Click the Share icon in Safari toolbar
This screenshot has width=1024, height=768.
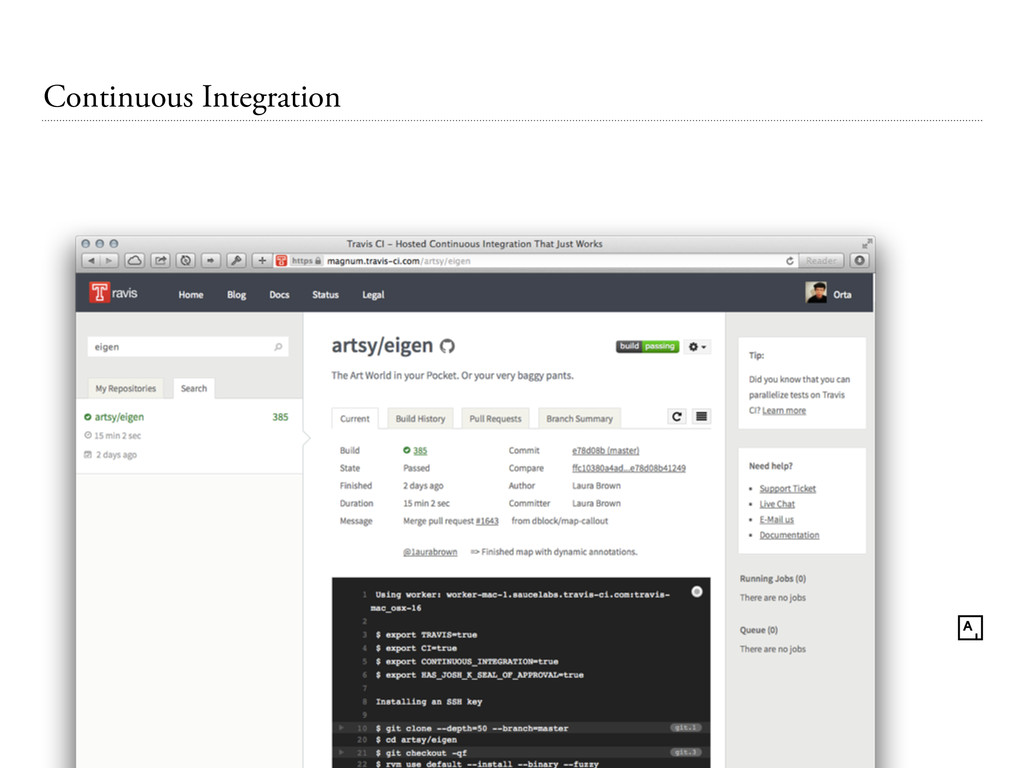(161, 261)
